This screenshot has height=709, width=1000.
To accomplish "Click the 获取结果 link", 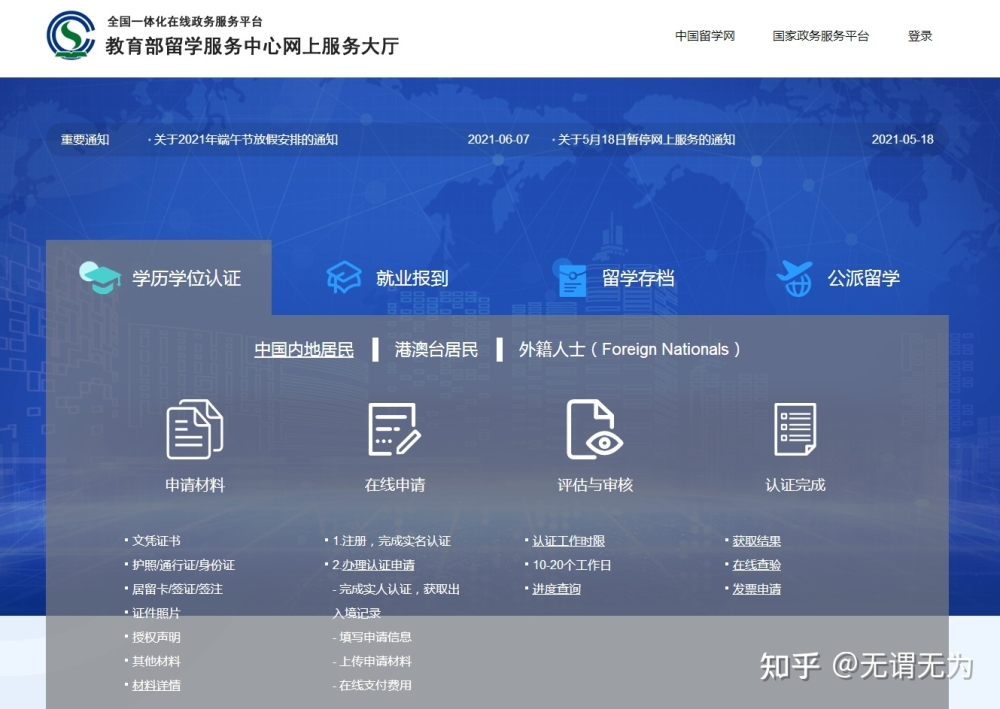I will (x=756, y=541).
